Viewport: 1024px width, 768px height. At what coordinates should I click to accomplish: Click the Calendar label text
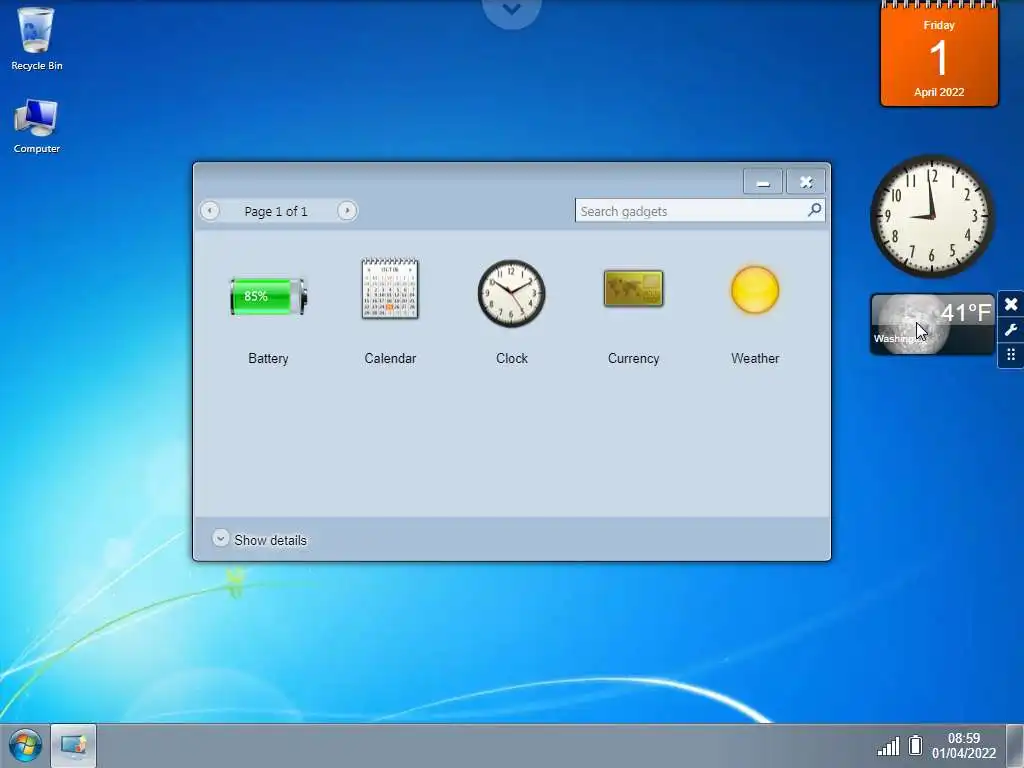coord(390,358)
